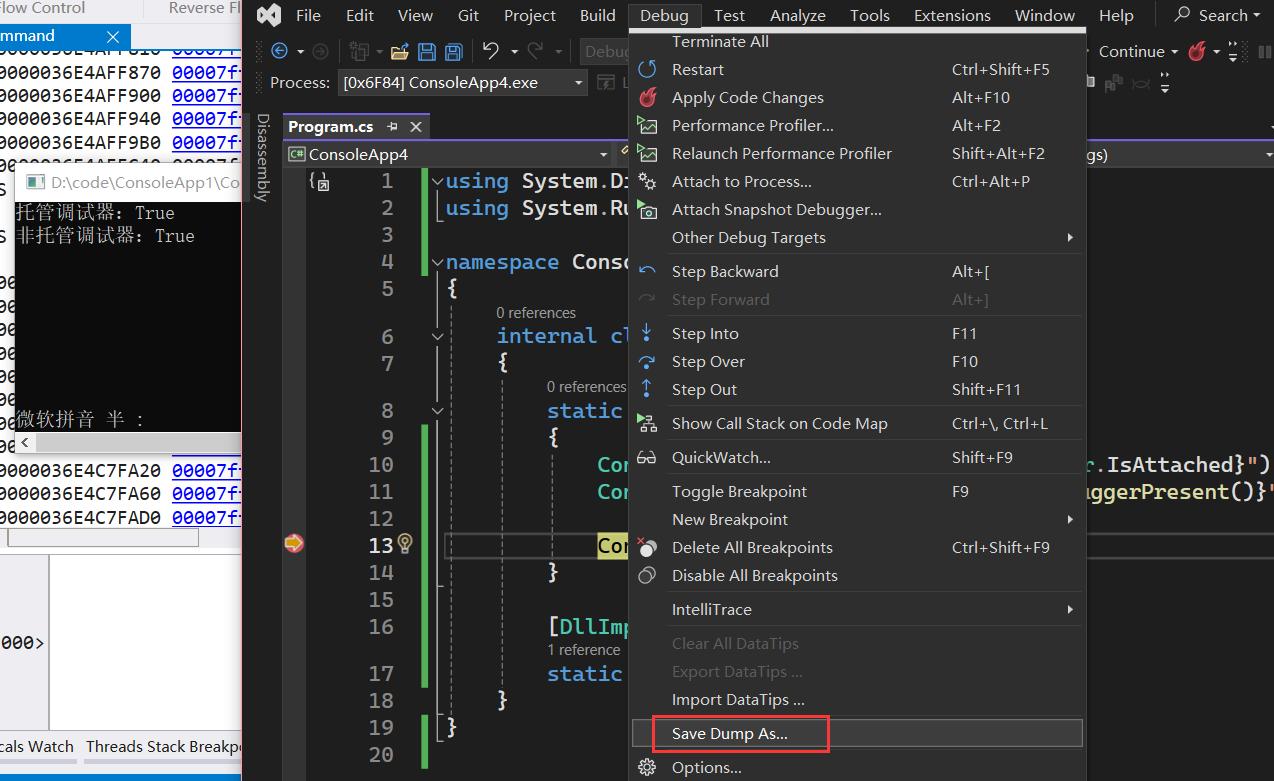Choose Step Into menu entry
The image size is (1274, 781).
point(857,333)
